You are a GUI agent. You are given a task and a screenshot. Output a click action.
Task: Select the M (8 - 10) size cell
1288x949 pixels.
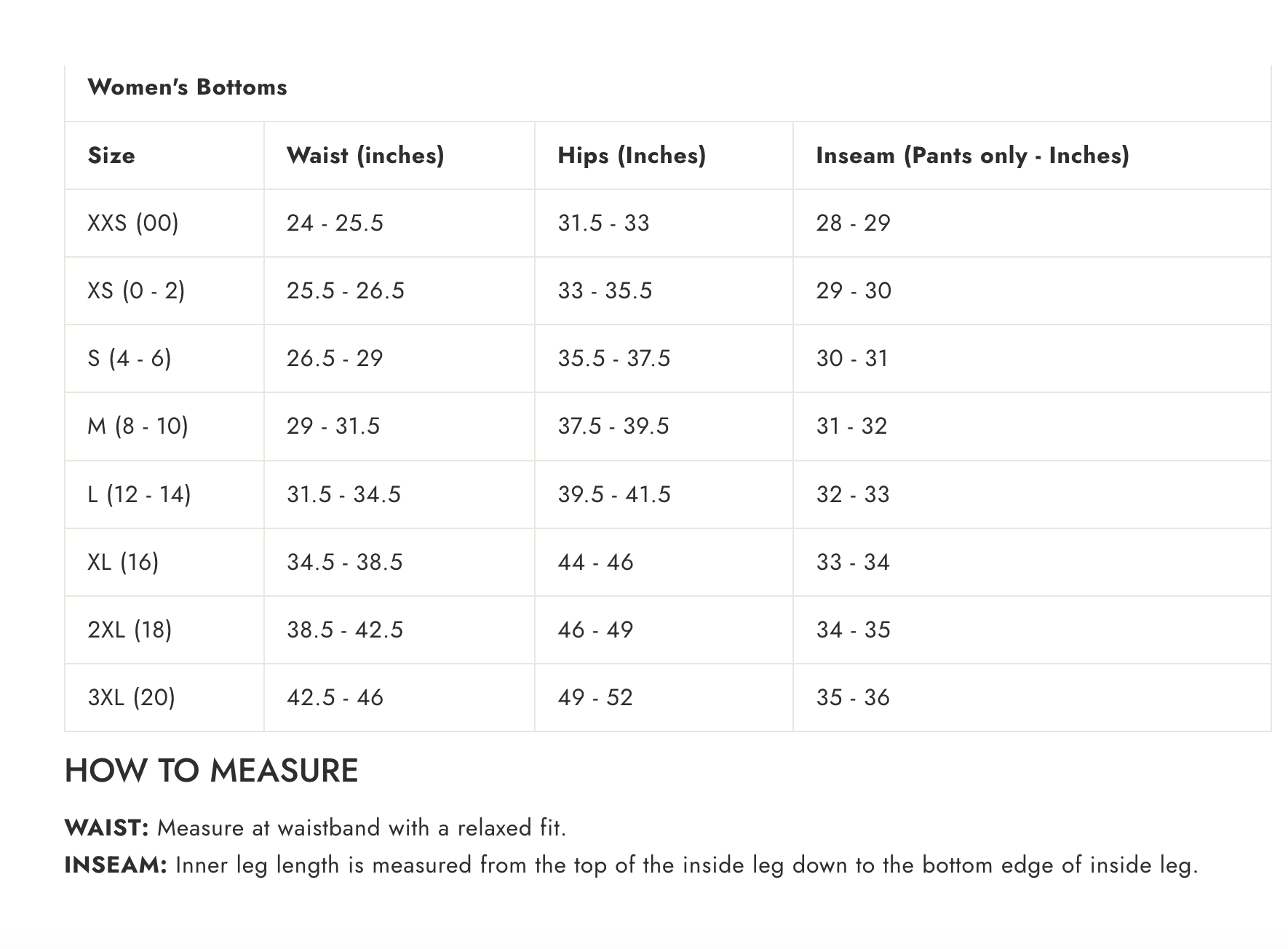click(138, 426)
